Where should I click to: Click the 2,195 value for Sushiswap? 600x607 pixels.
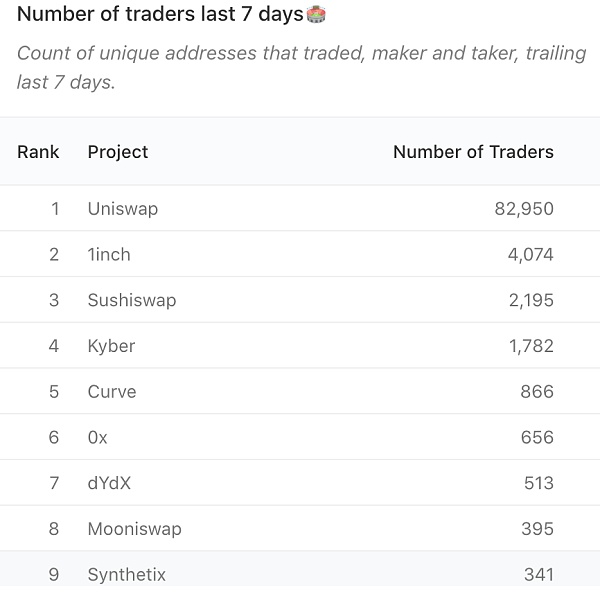(531, 300)
